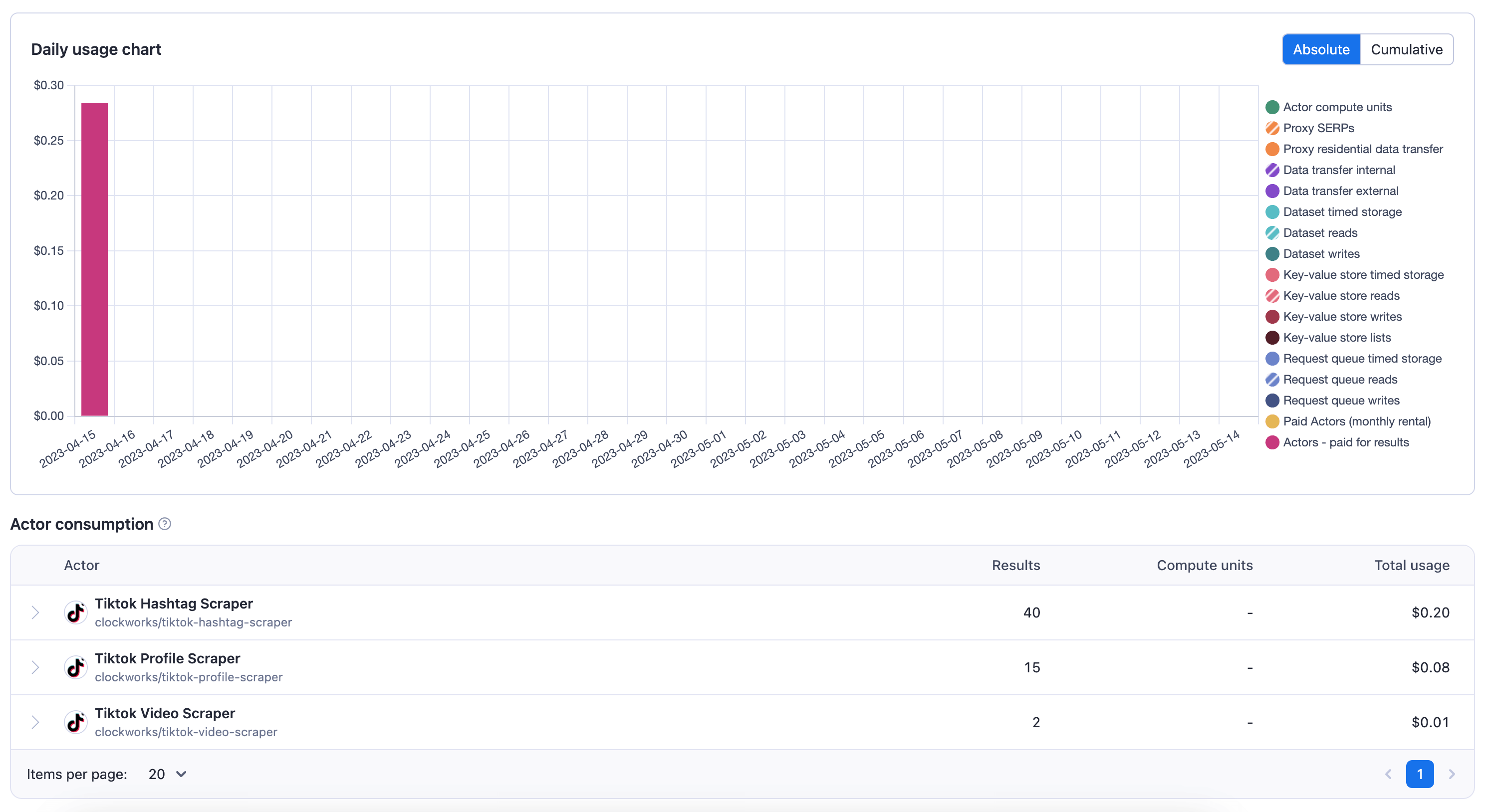Click the Tiktok Video Scraper actor icon
The image size is (1491, 812).
[x=75, y=722]
